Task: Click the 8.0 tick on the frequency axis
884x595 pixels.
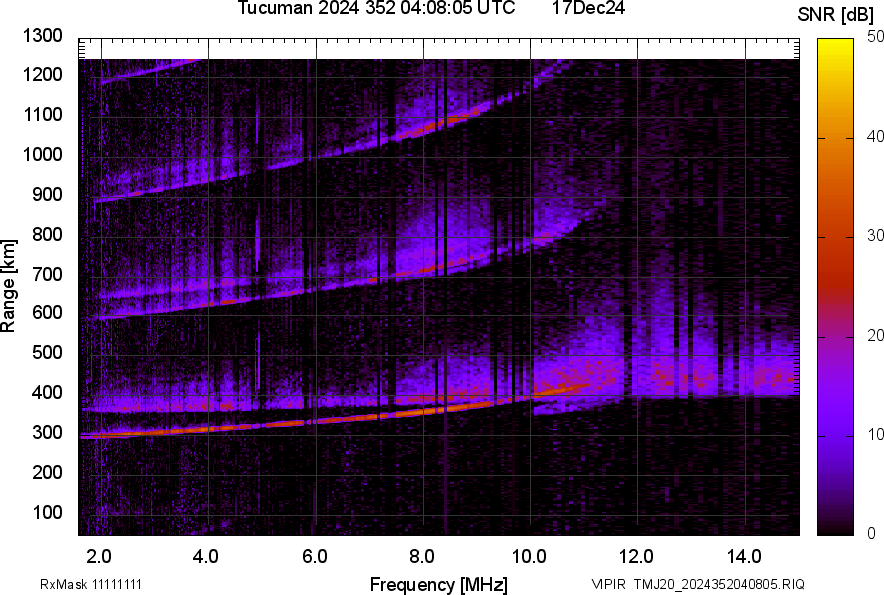Action: click(422, 556)
